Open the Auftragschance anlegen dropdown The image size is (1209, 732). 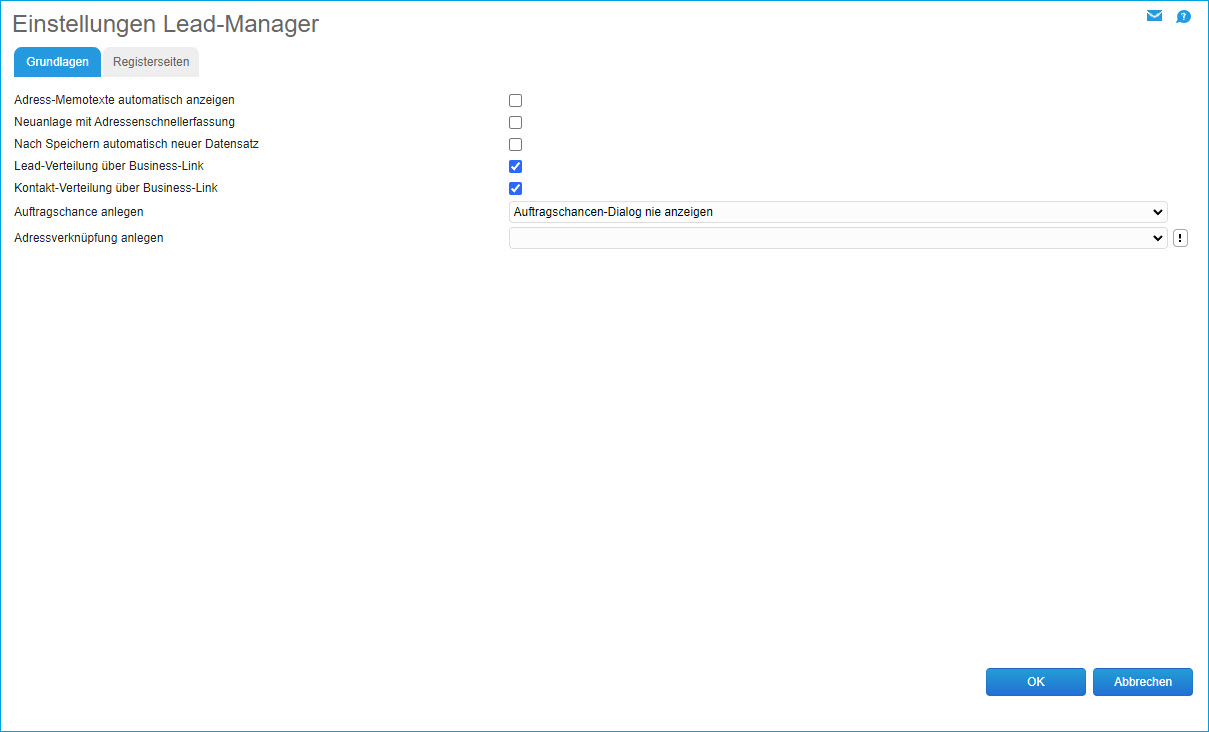click(837, 212)
